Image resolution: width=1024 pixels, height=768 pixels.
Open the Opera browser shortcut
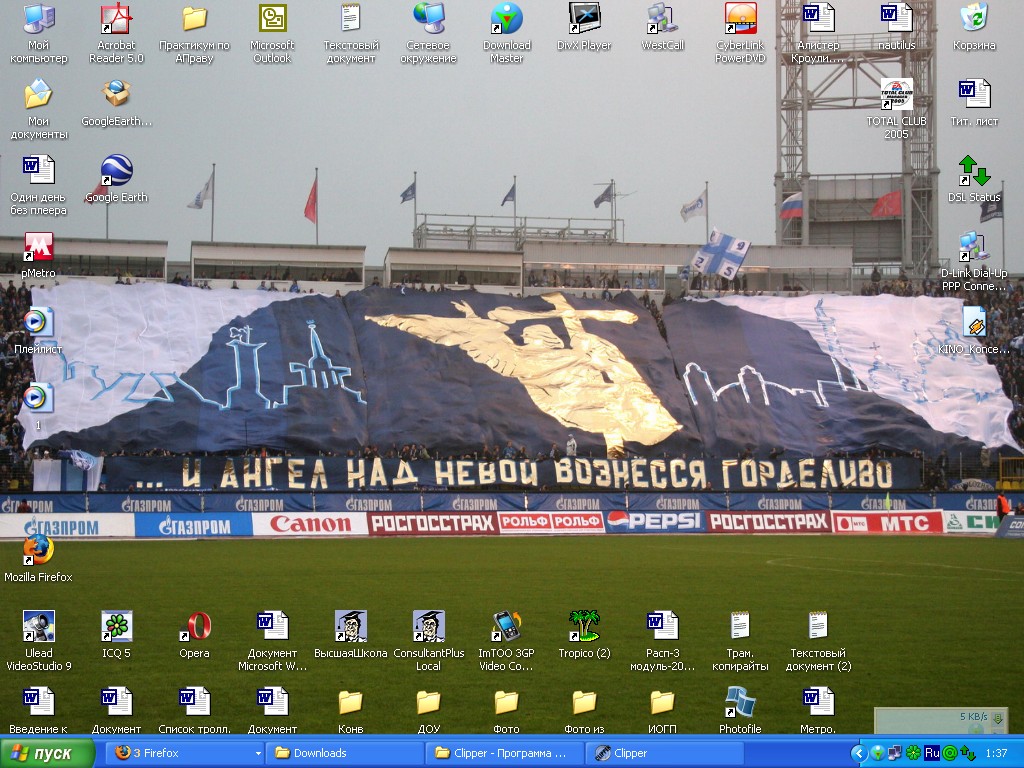coord(194,627)
